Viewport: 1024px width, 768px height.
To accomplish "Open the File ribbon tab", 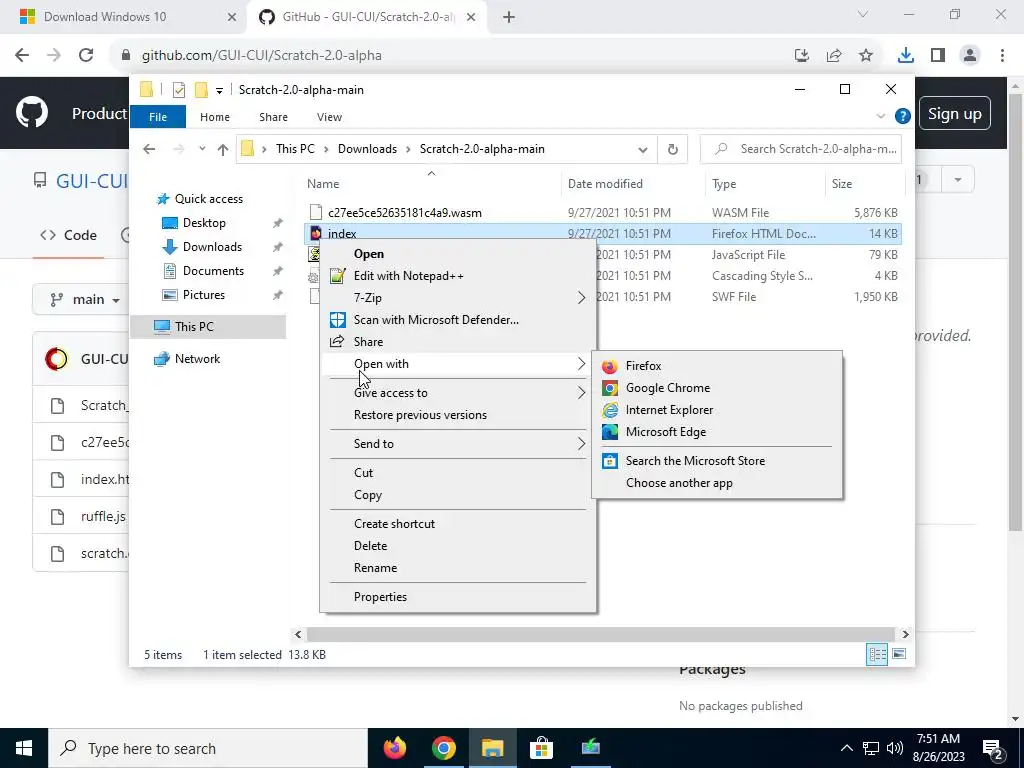I will pyautogui.click(x=158, y=117).
